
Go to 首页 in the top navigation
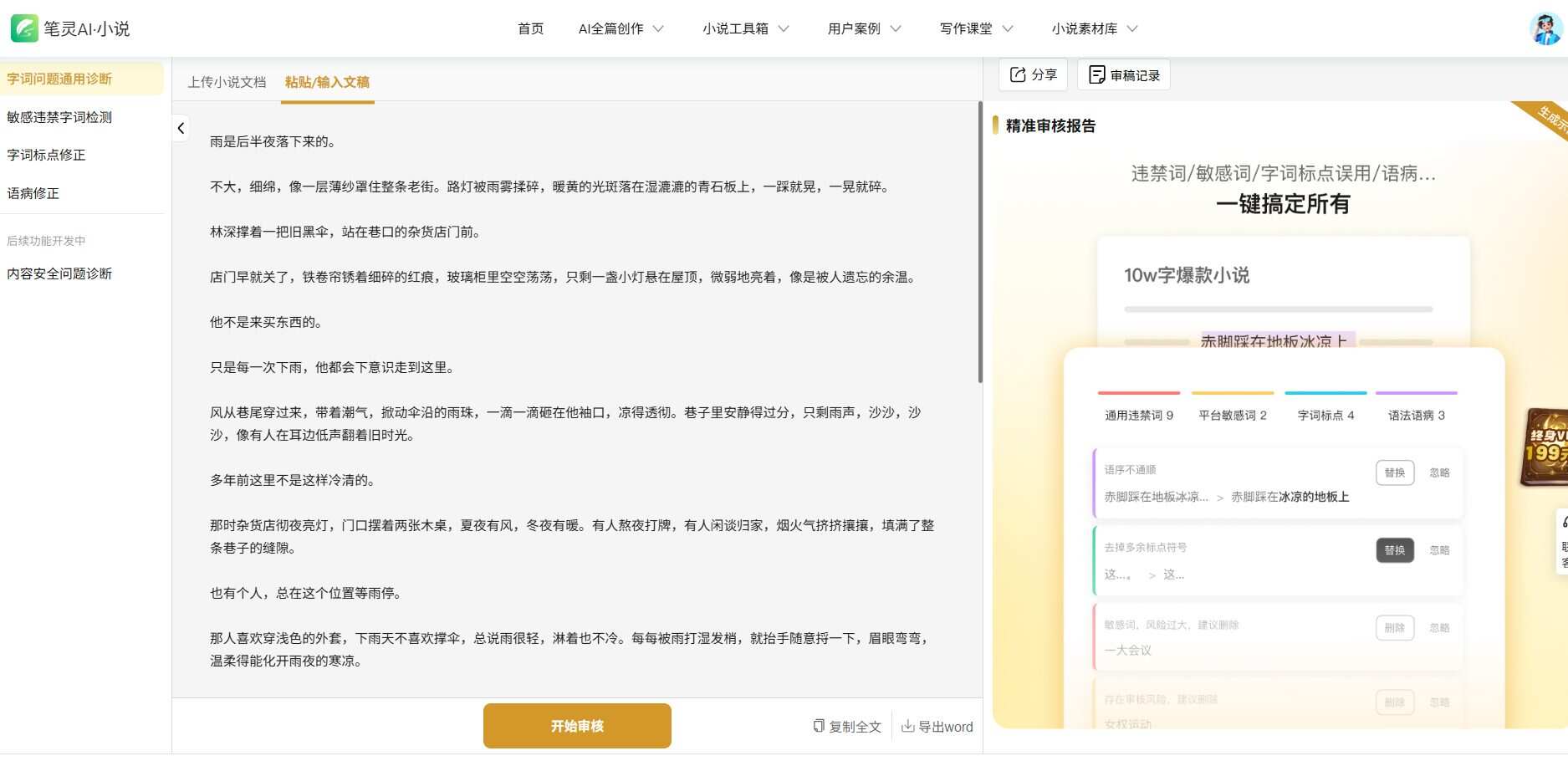click(x=530, y=28)
